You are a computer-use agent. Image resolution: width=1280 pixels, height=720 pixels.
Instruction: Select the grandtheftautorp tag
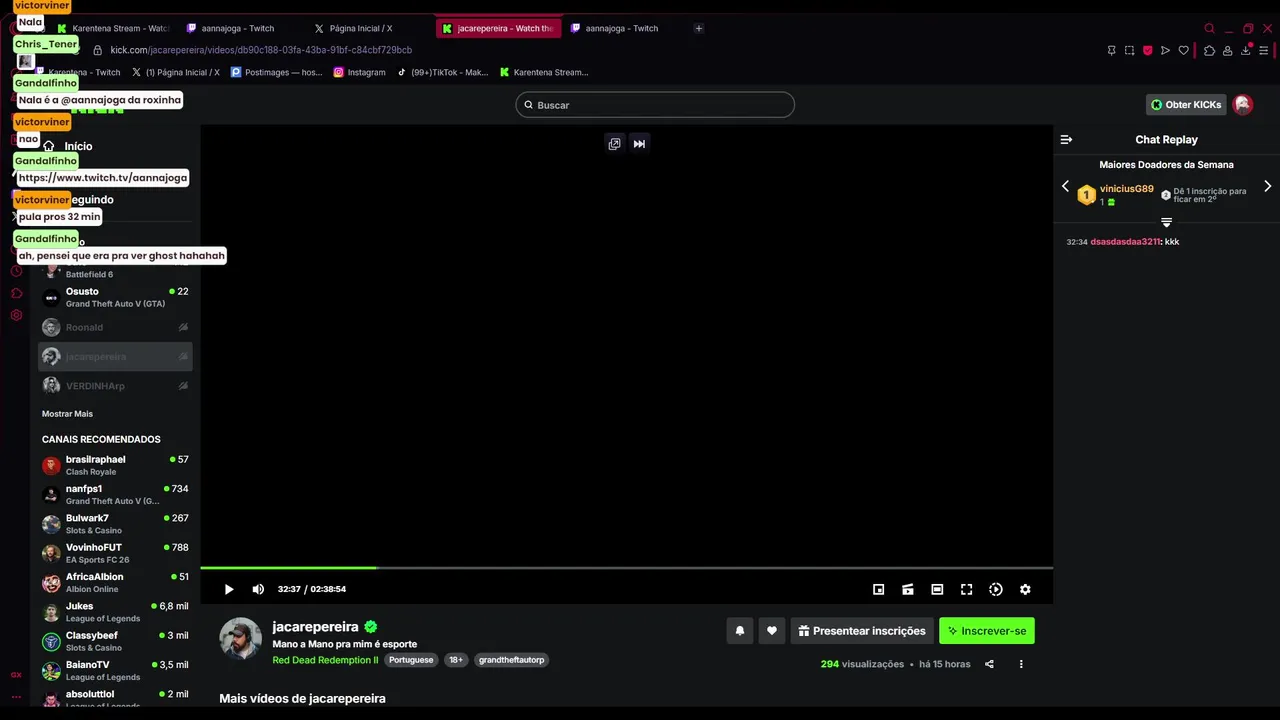511,660
